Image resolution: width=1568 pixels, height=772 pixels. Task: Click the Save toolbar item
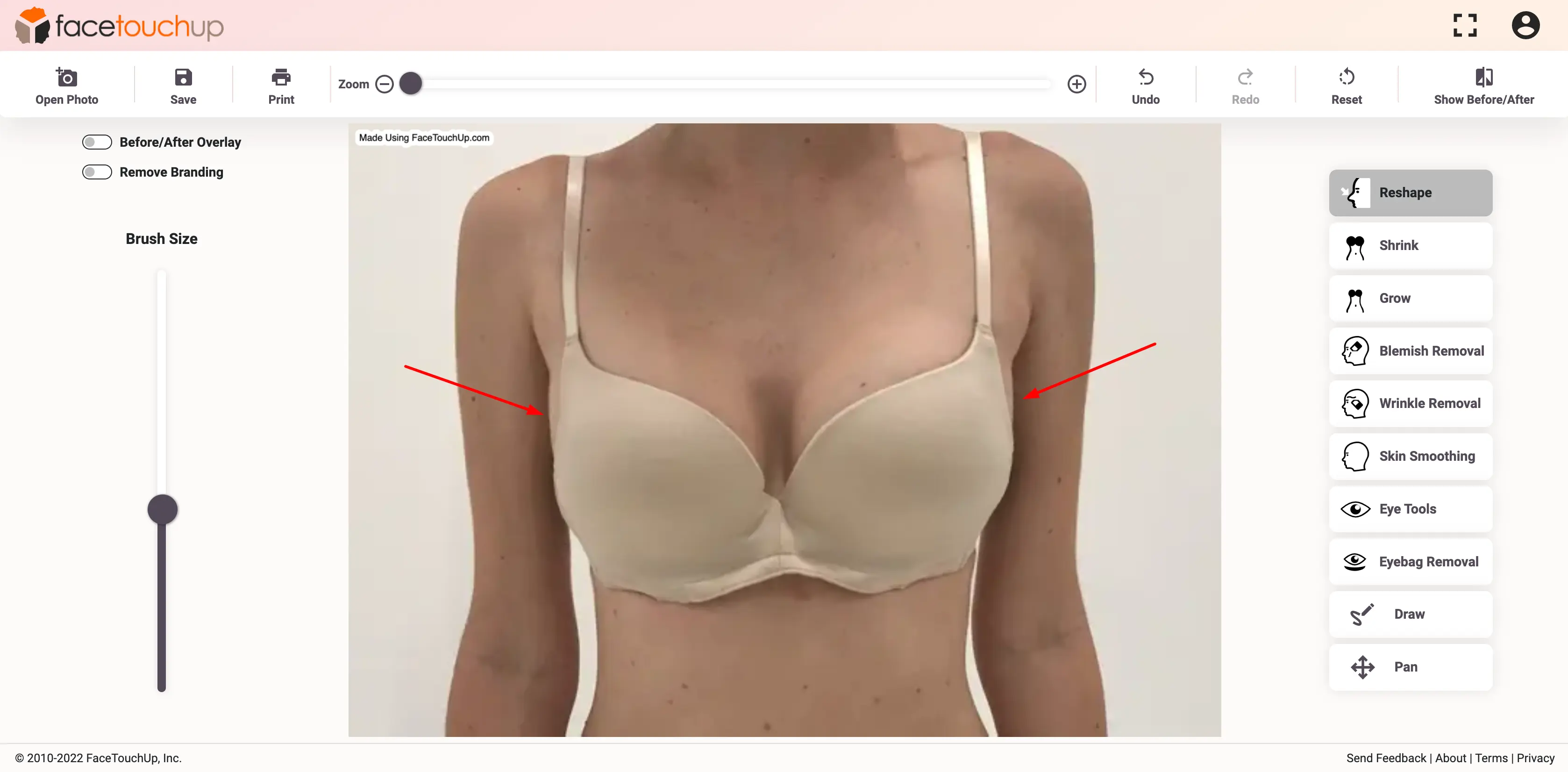click(x=183, y=84)
